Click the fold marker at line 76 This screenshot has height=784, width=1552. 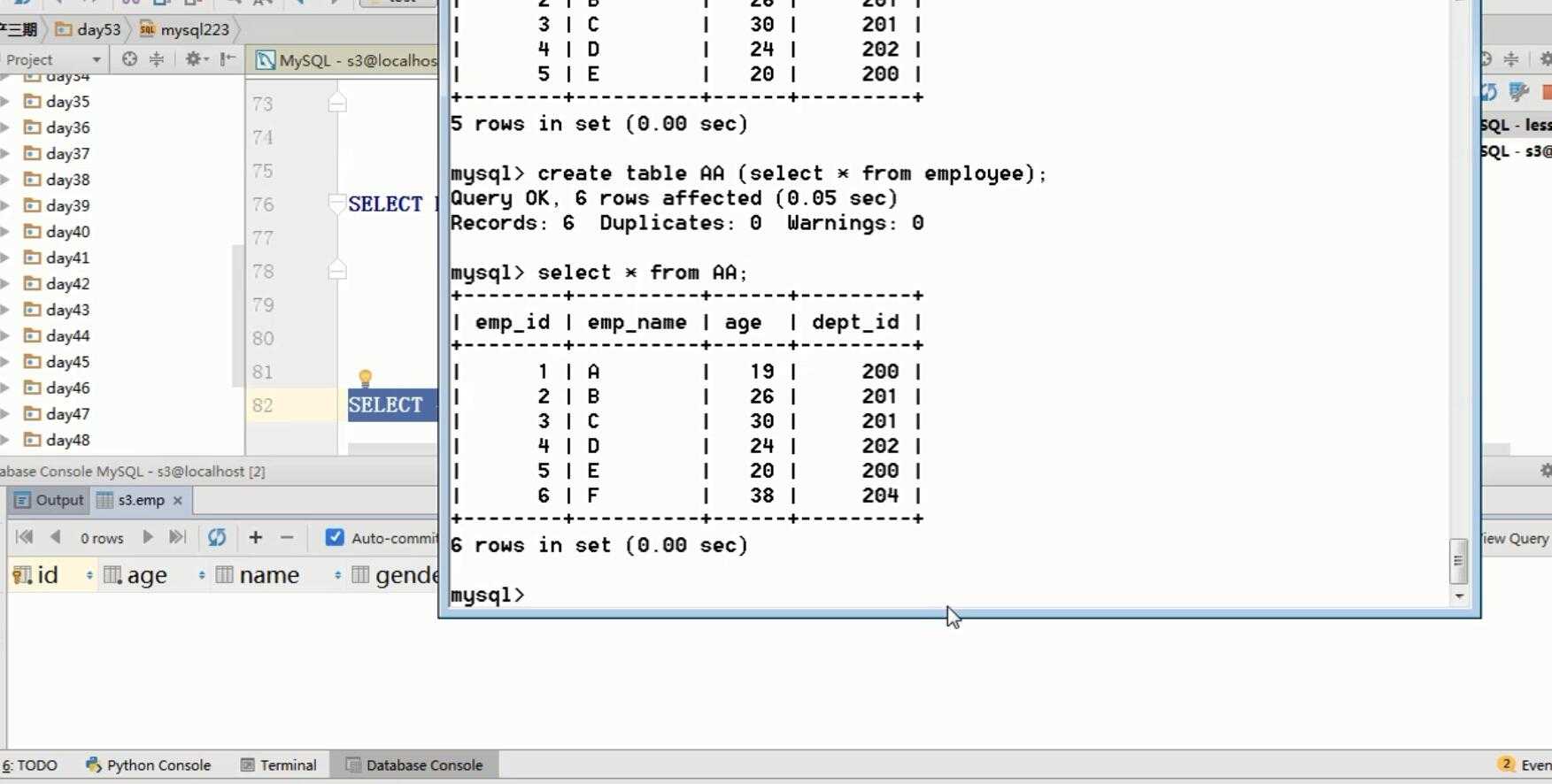[336, 204]
